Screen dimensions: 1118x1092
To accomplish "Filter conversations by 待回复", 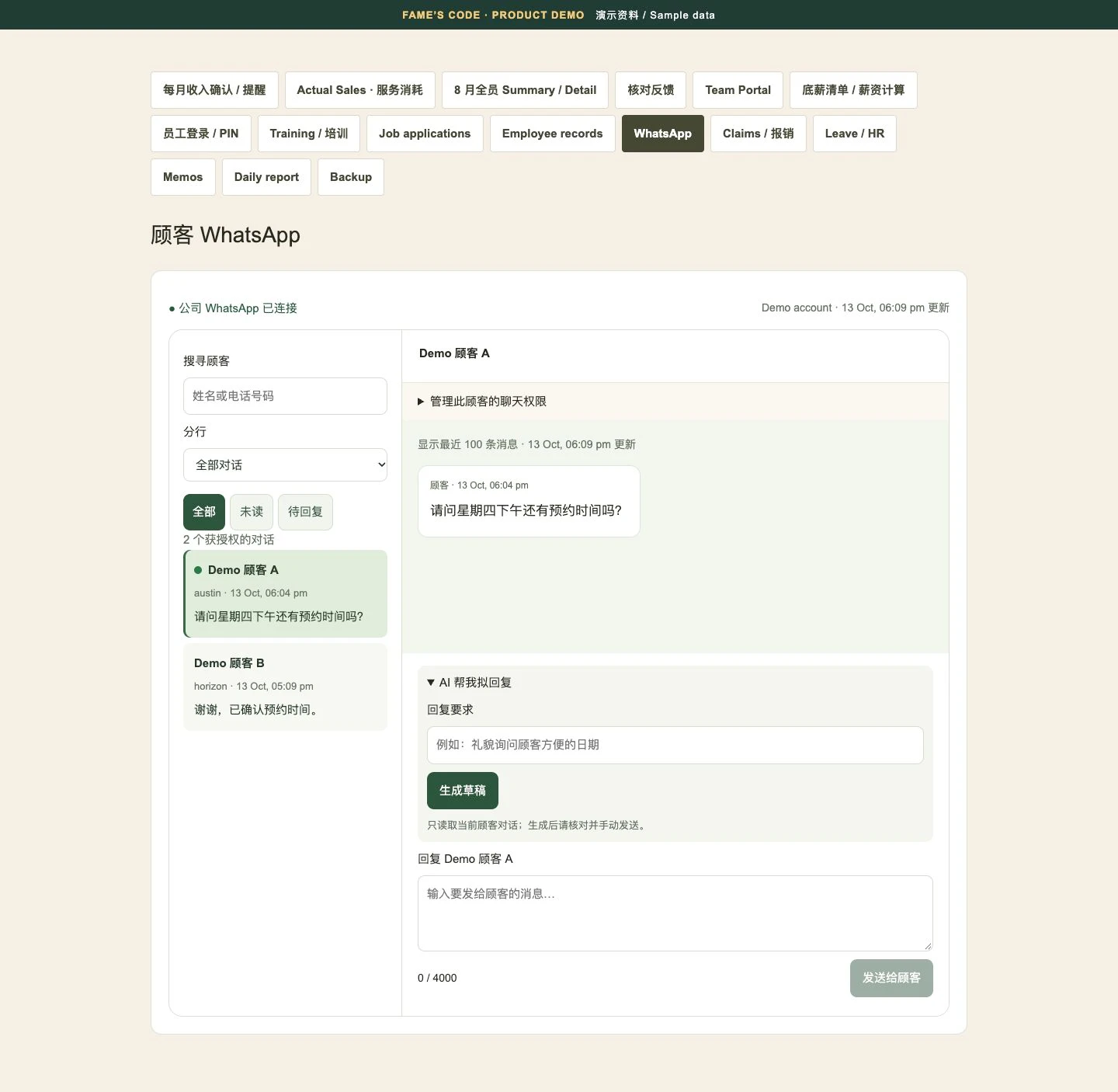I will pos(305,512).
